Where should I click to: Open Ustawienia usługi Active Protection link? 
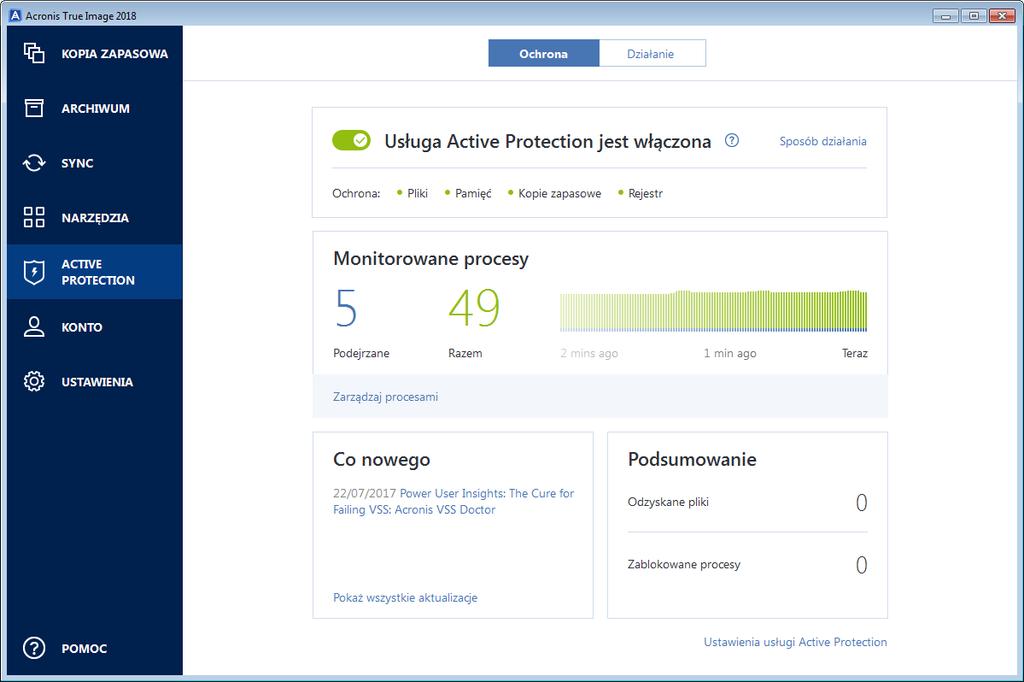[795, 642]
